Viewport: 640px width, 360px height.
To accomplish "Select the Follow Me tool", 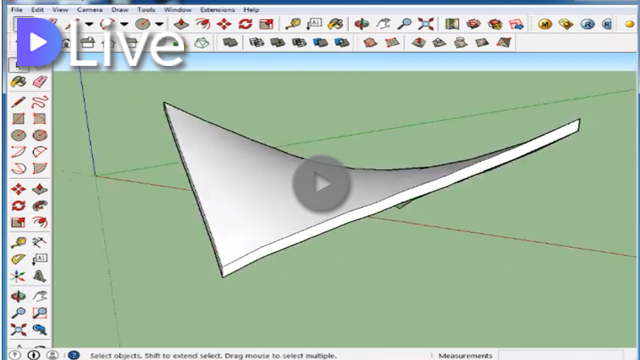I will point(40,206).
